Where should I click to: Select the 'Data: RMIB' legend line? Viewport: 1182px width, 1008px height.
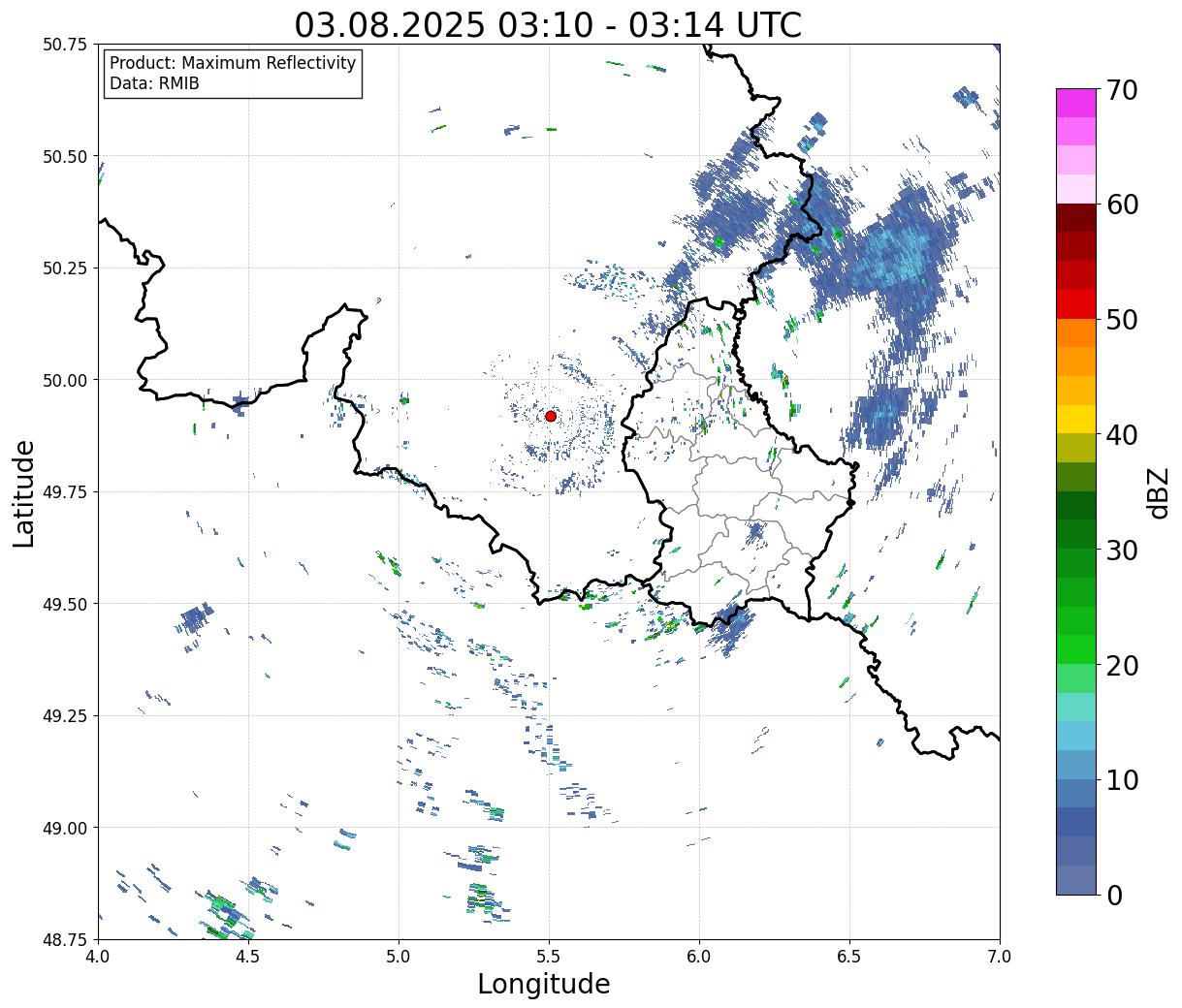coord(154,84)
